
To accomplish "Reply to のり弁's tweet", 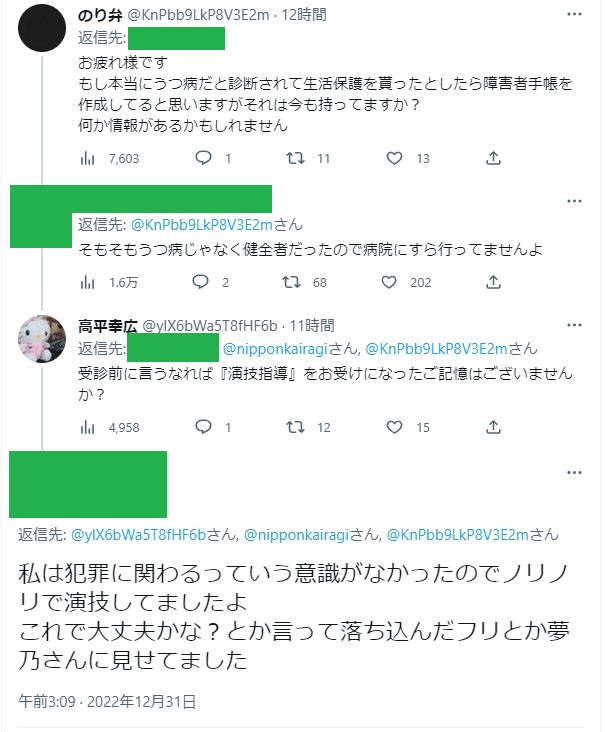I will pyautogui.click(x=204, y=158).
